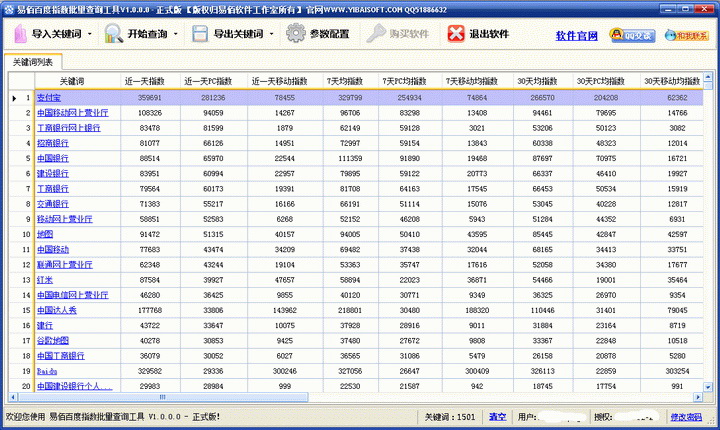Screen dimensions: 720x430
Task: Open the 建设银行 keyword link
Action: click(x=53, y=174)
